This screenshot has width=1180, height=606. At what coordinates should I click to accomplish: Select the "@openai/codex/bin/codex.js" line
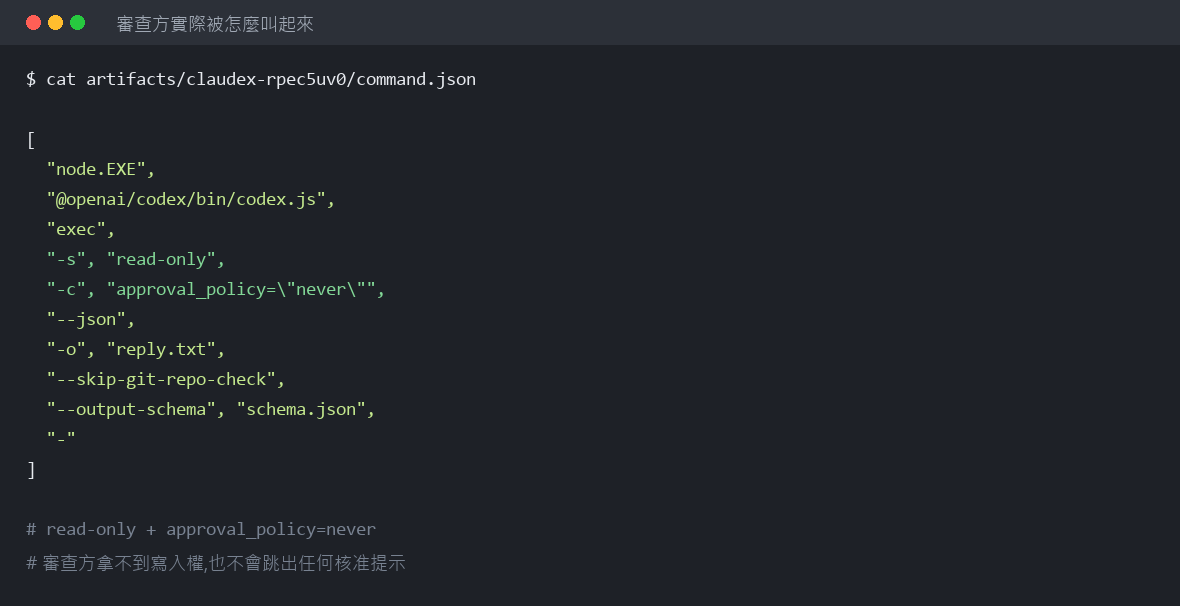pos(190,199)
